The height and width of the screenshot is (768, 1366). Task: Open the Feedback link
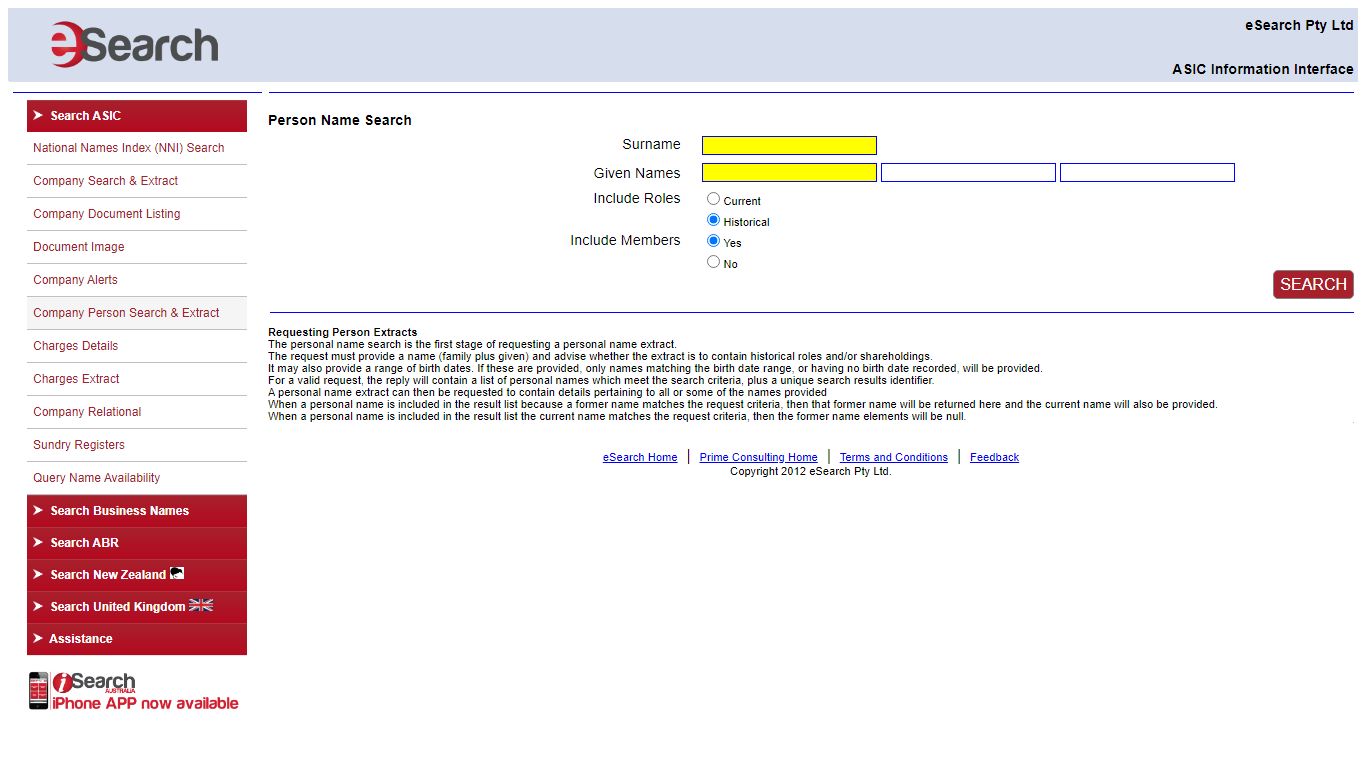(994, 457)
